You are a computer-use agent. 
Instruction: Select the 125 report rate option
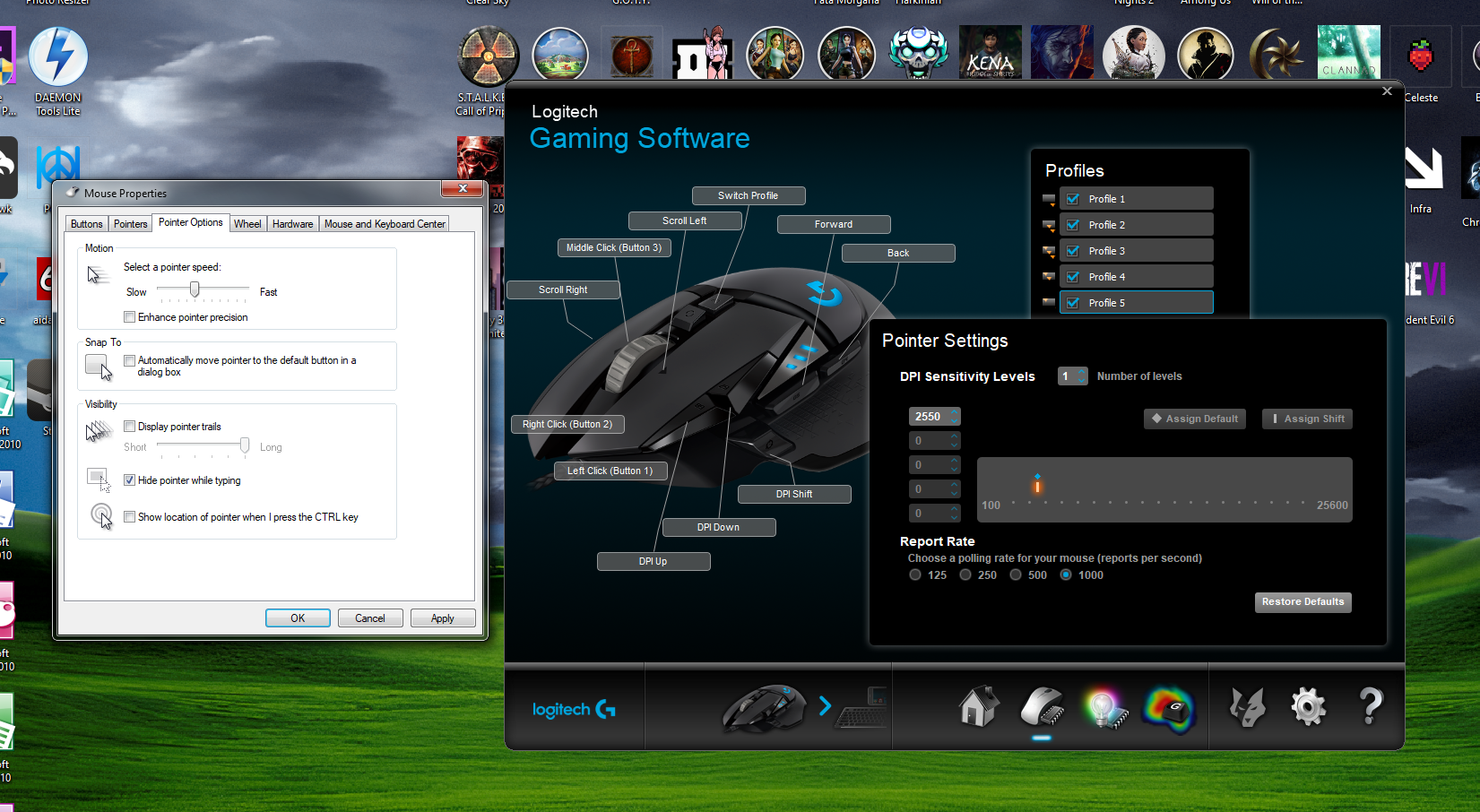(x=915, y=575)
